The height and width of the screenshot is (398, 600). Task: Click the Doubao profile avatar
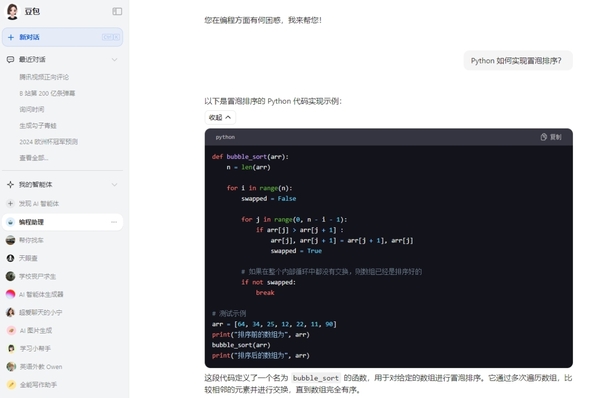12,11
